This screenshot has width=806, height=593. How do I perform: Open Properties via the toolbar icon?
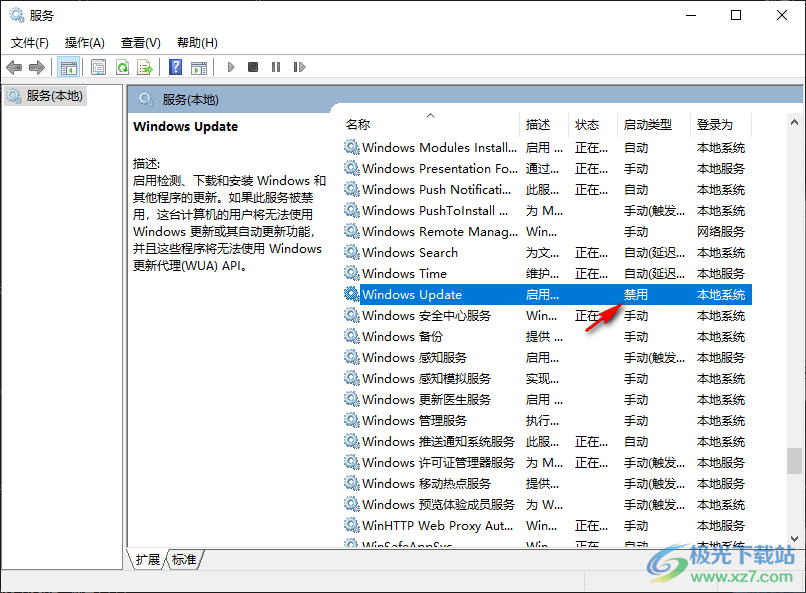[x=98, y=67]
